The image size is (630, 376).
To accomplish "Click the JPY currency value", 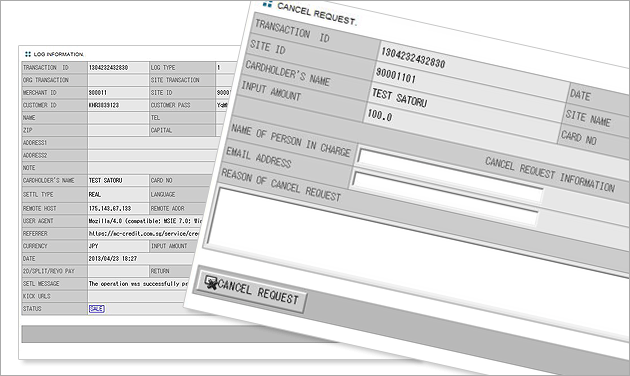I will (93, 246).
